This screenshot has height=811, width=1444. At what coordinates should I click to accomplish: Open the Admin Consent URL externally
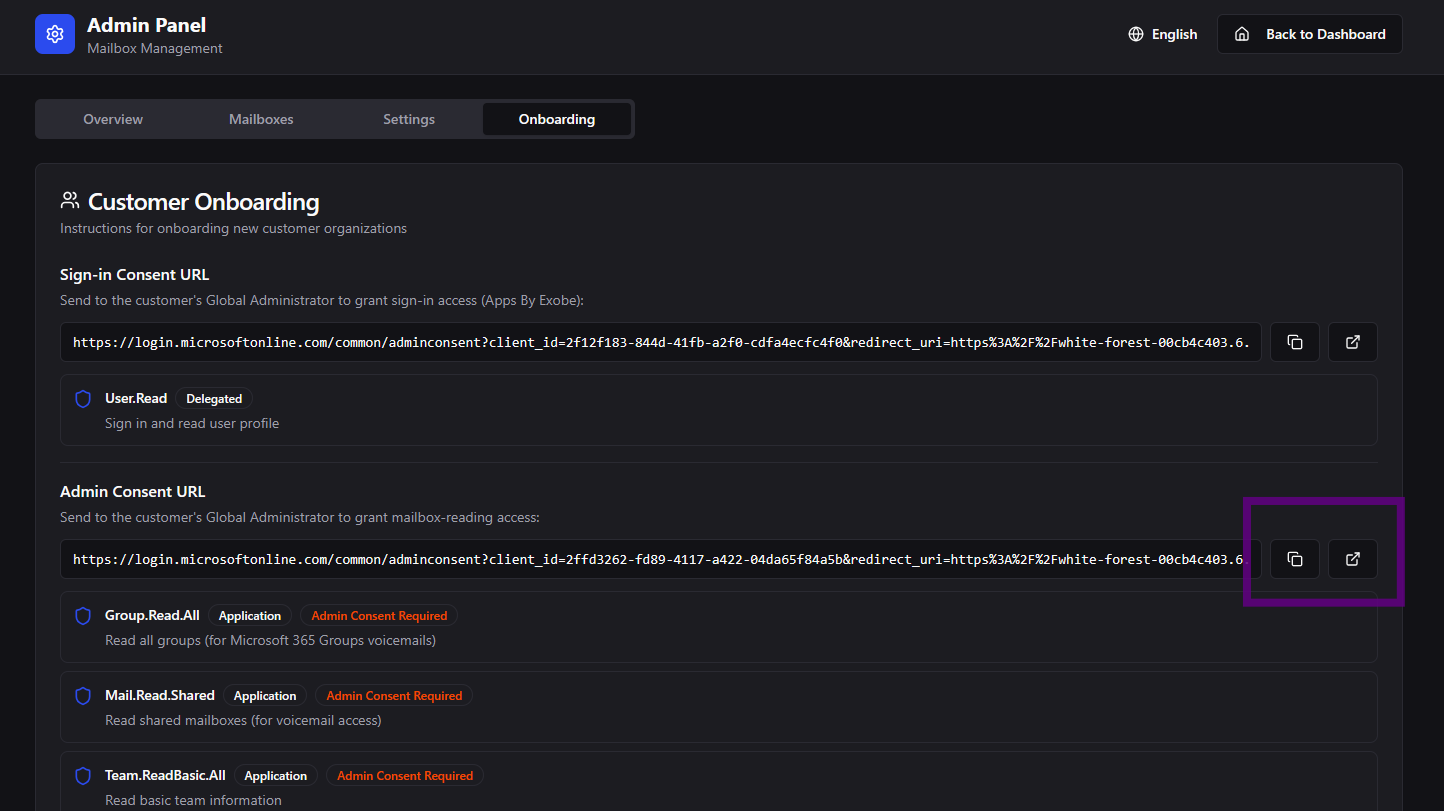pos(1353,559)
